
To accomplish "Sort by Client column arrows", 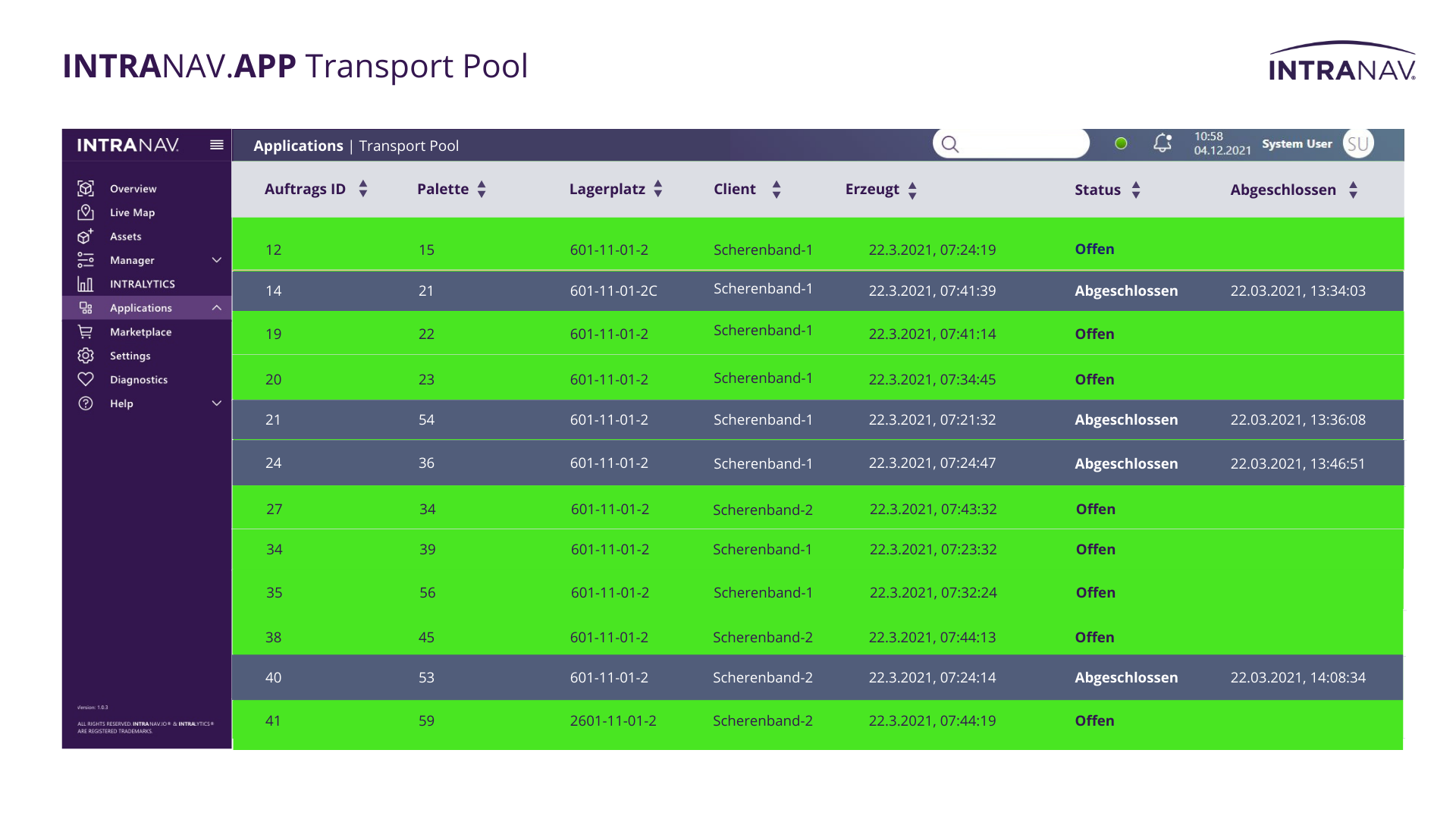I will (777, 190).
